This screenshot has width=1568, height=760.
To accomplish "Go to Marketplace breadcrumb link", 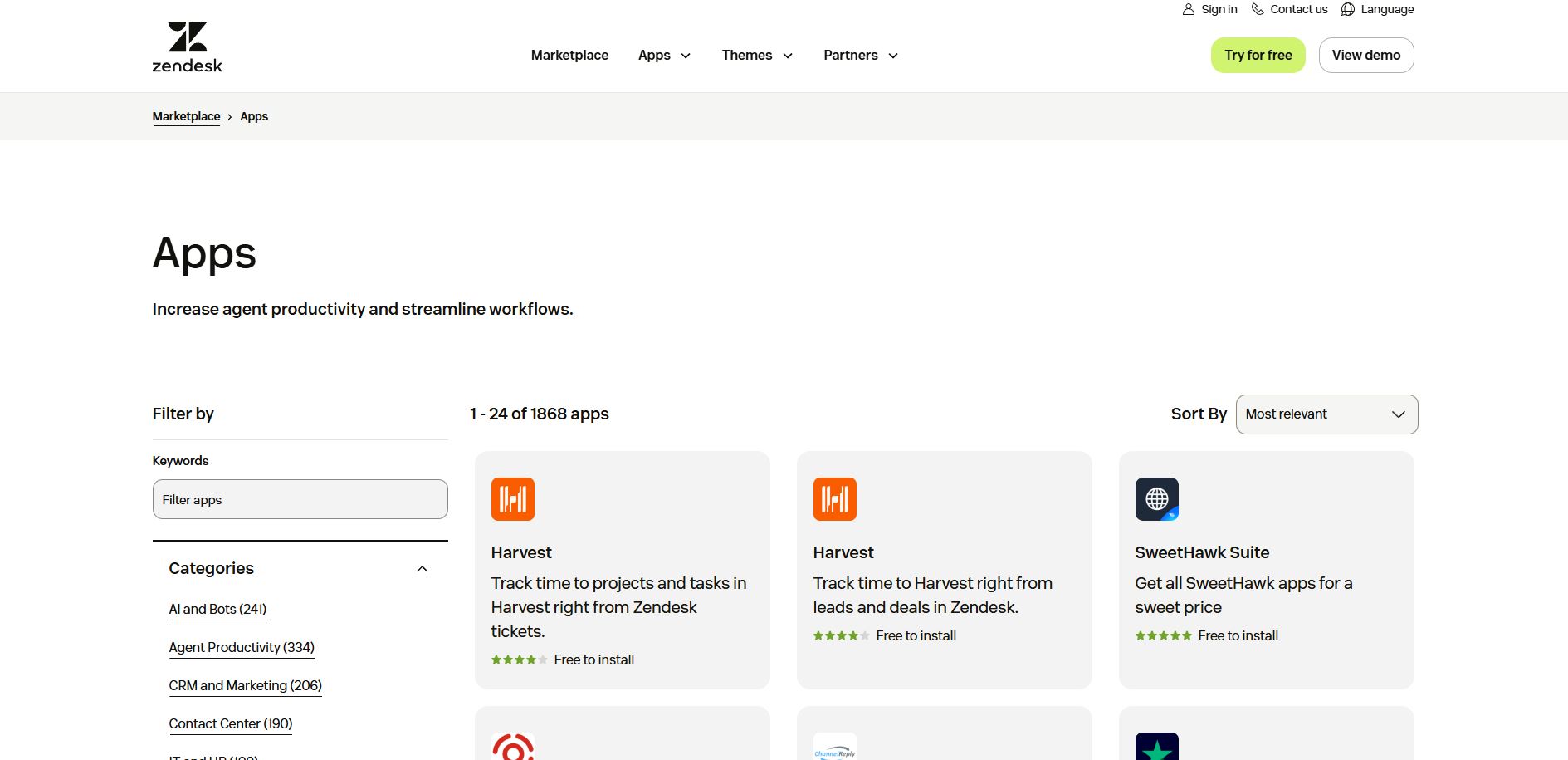I will tap(186, 116).
